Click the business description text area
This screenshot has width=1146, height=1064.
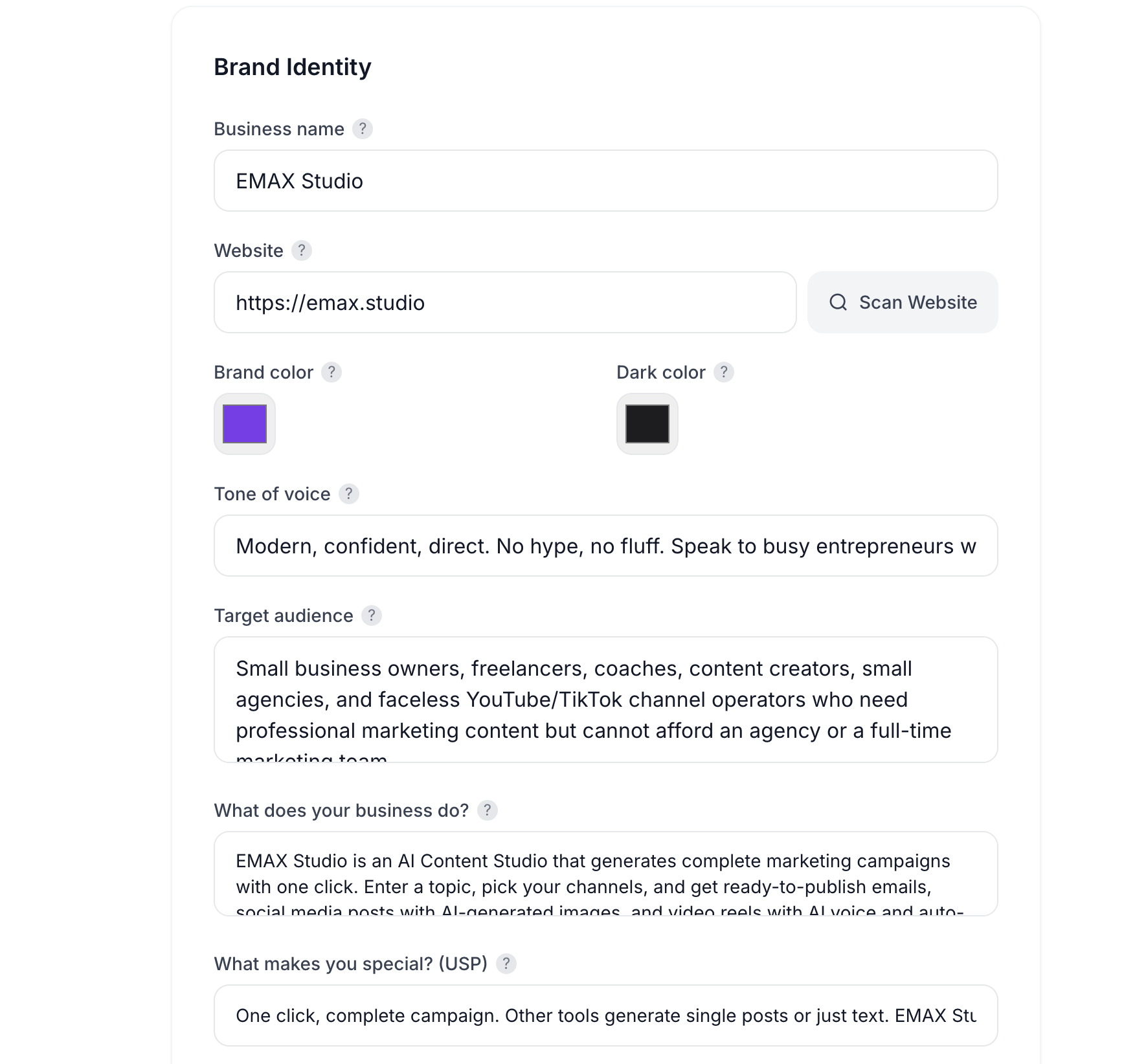605,874
